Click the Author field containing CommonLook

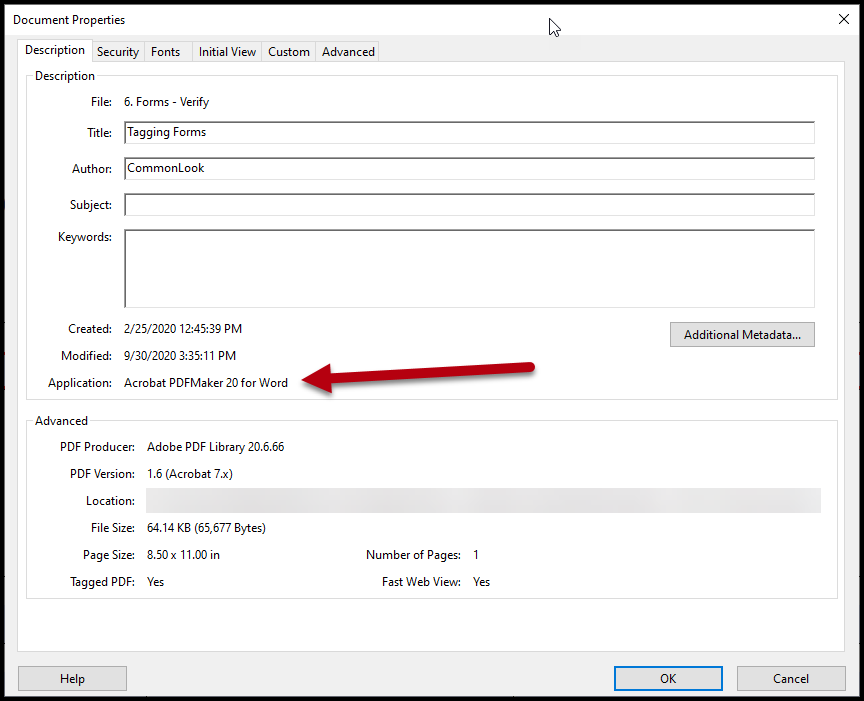(x=469, y=169)
